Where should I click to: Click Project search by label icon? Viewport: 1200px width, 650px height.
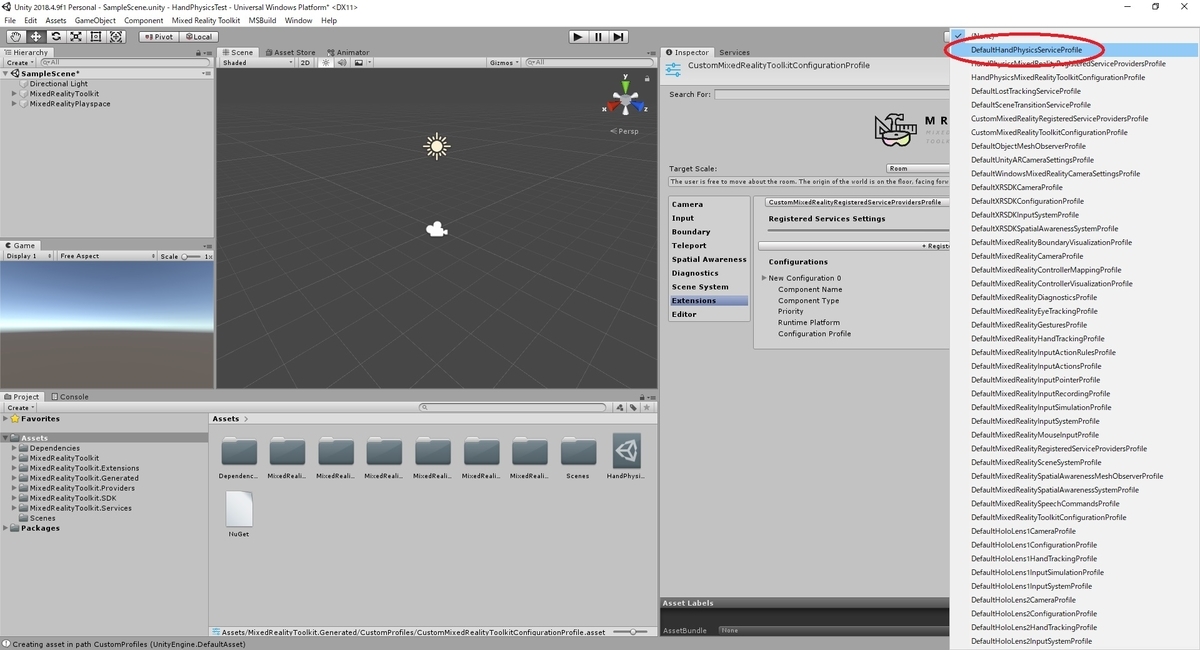point(634,407)
